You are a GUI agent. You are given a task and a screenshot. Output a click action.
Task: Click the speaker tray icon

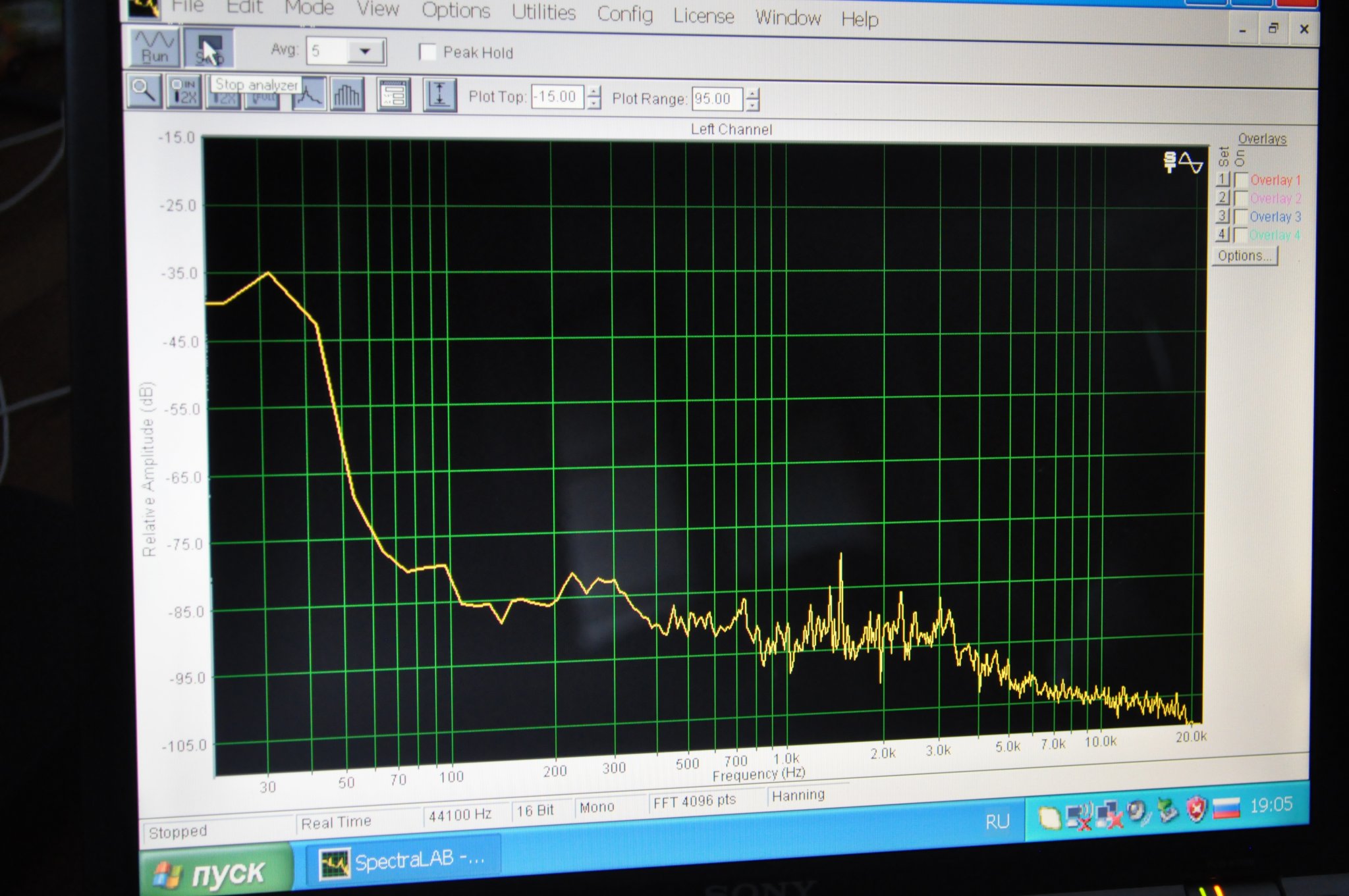[x=1139, y=812]
